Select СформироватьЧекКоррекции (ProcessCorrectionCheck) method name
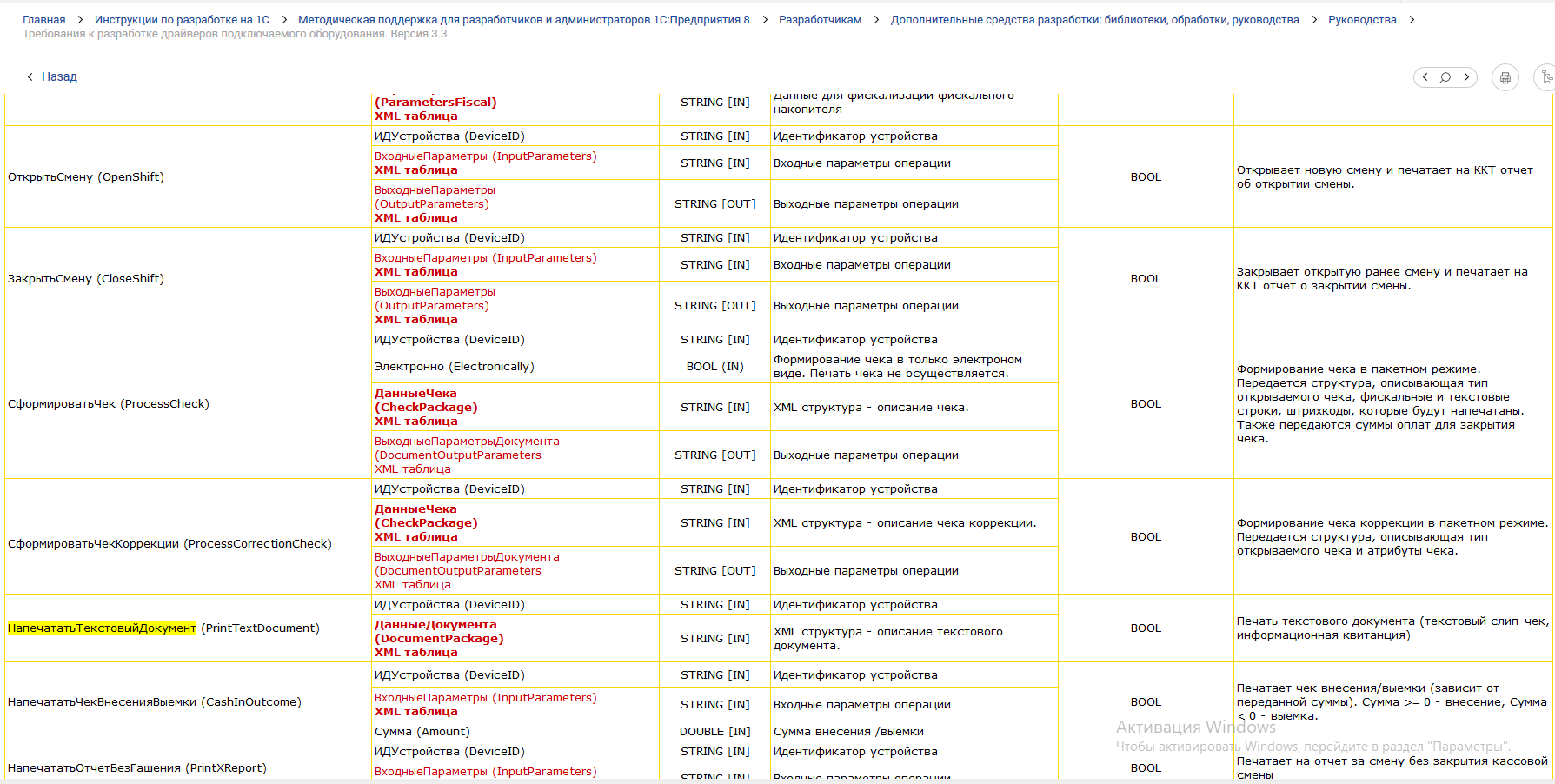 click(x=169, y=544)
